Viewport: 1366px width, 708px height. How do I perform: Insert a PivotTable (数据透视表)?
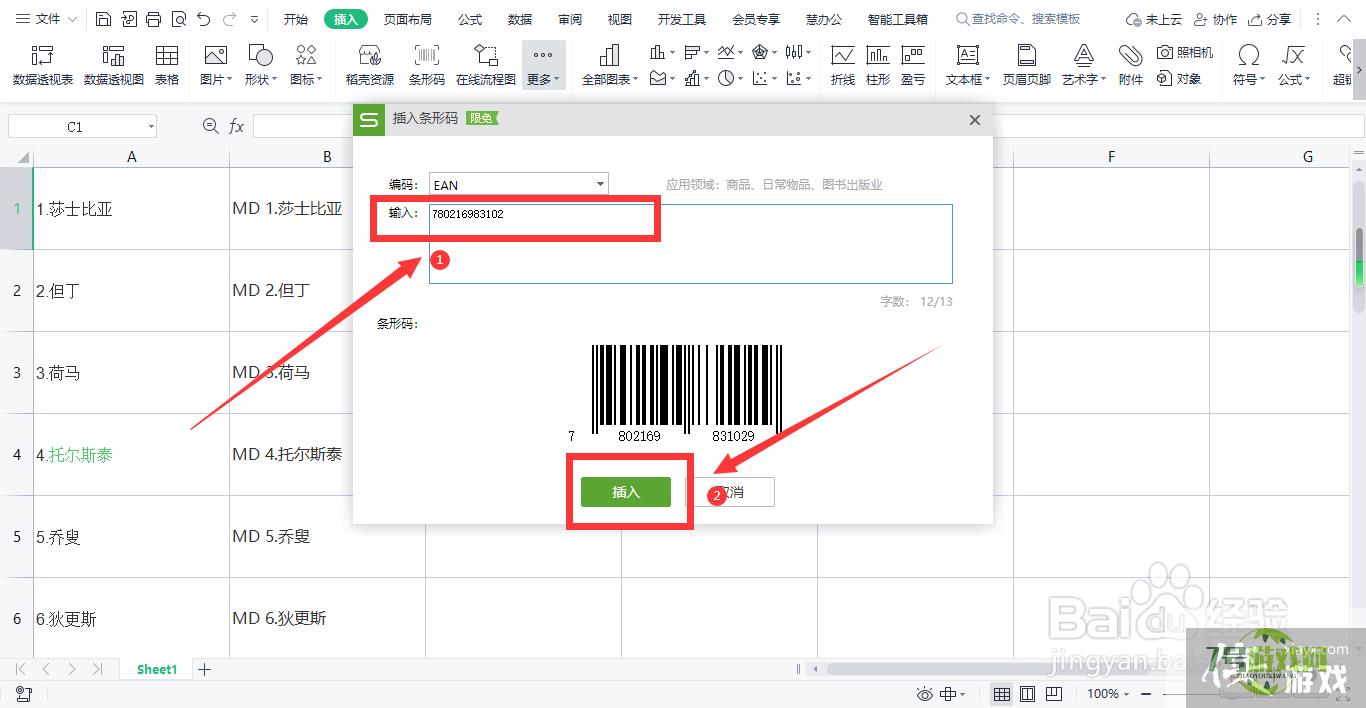43,65
